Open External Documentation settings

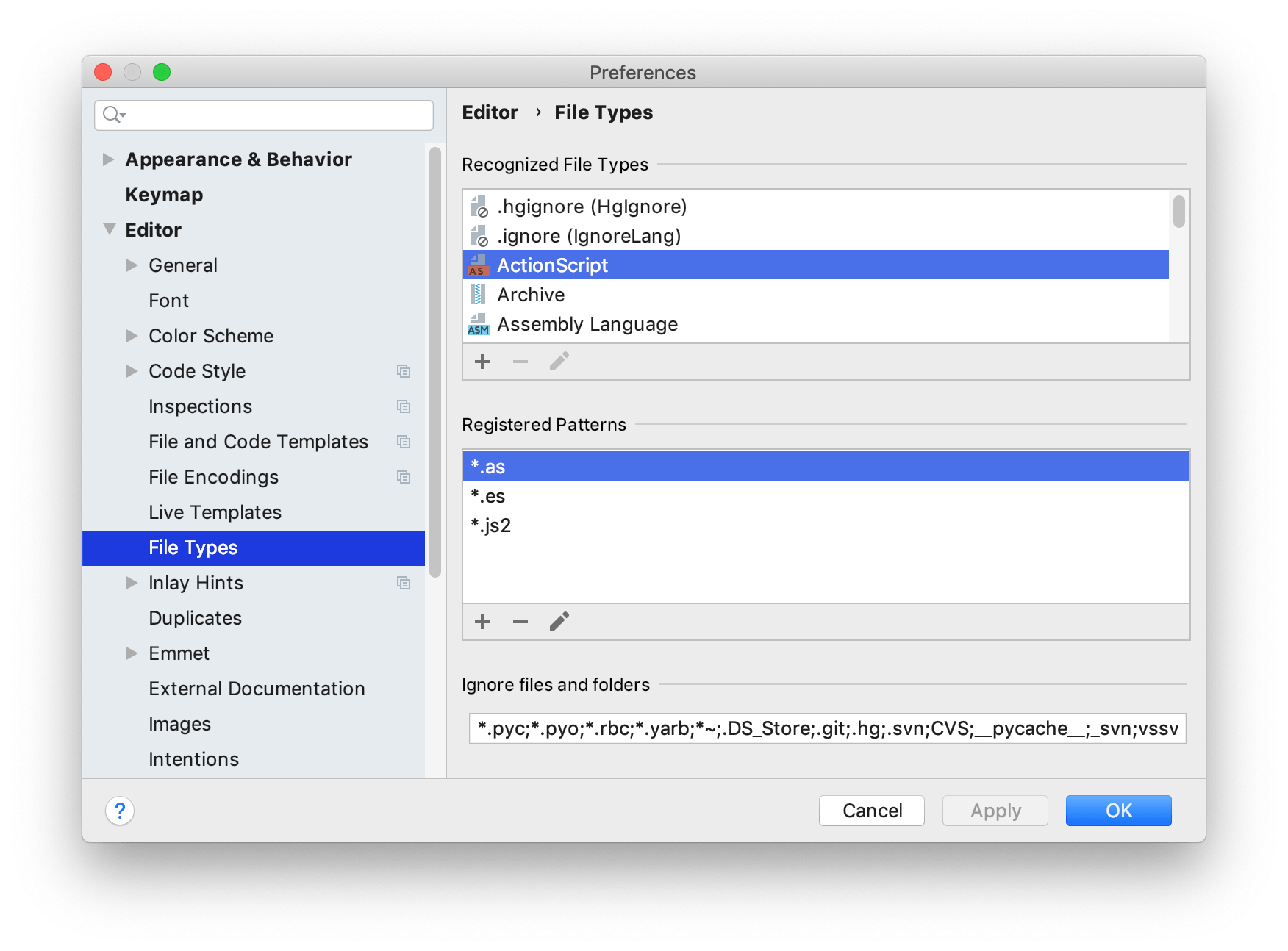(x=254, y=689)
